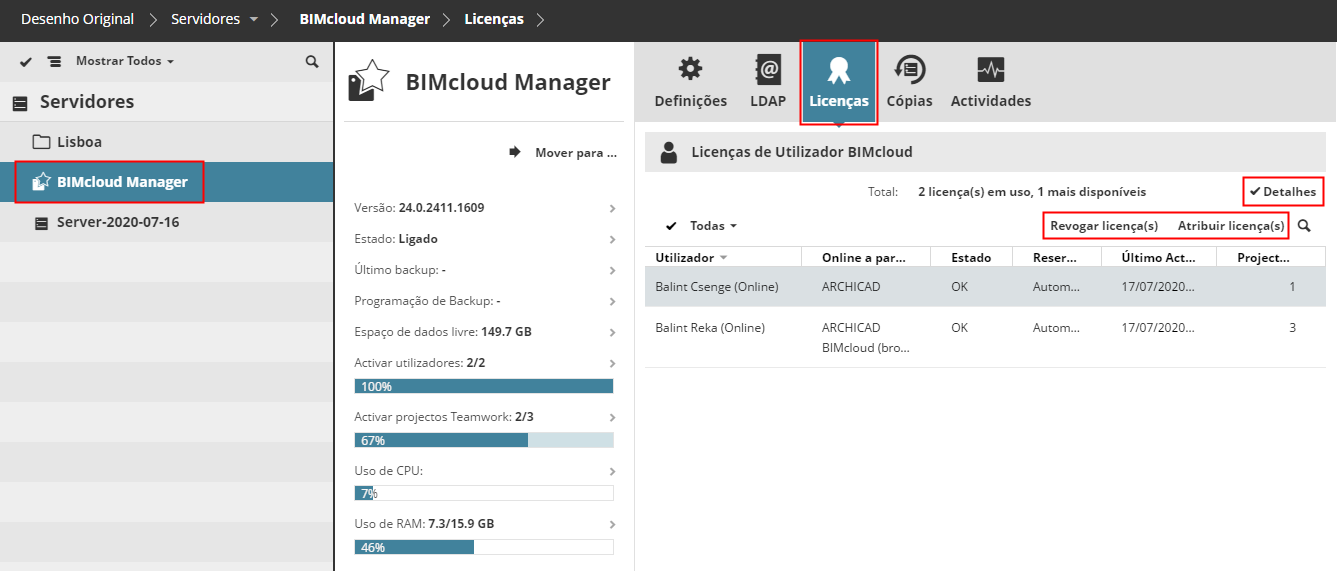
Task: Open the Cópias backup icon
Action: tap(909, 70)
